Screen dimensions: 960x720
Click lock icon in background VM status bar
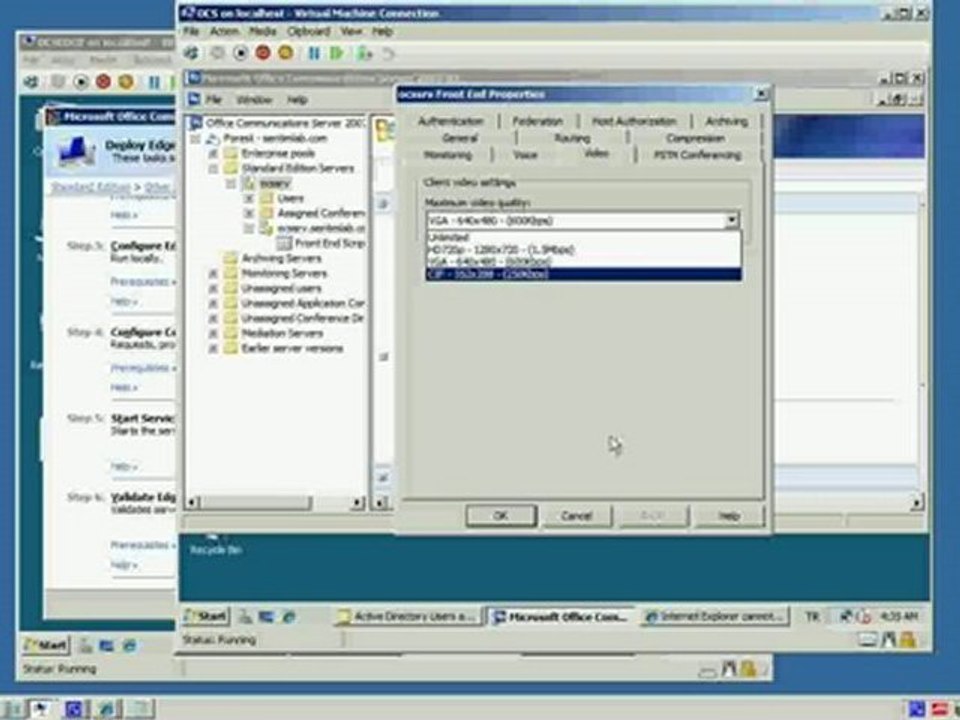click(748, 669)
